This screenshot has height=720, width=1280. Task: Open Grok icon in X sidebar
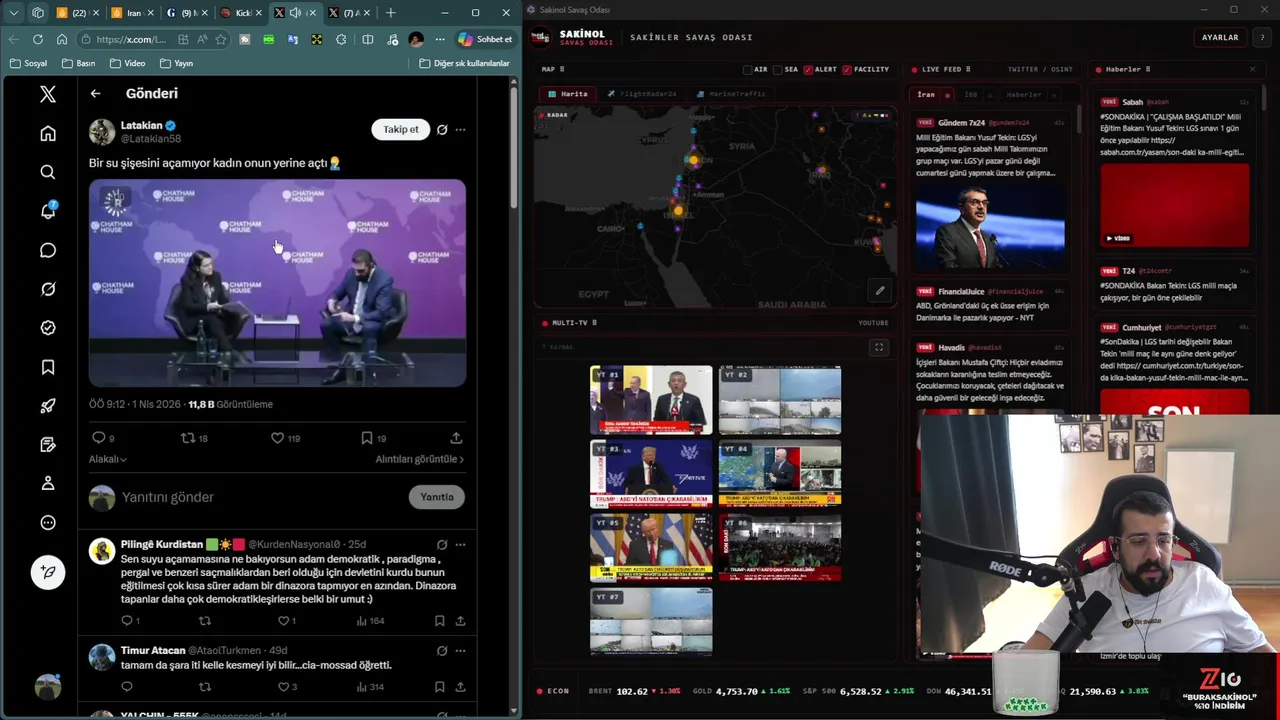coord(48,289)
